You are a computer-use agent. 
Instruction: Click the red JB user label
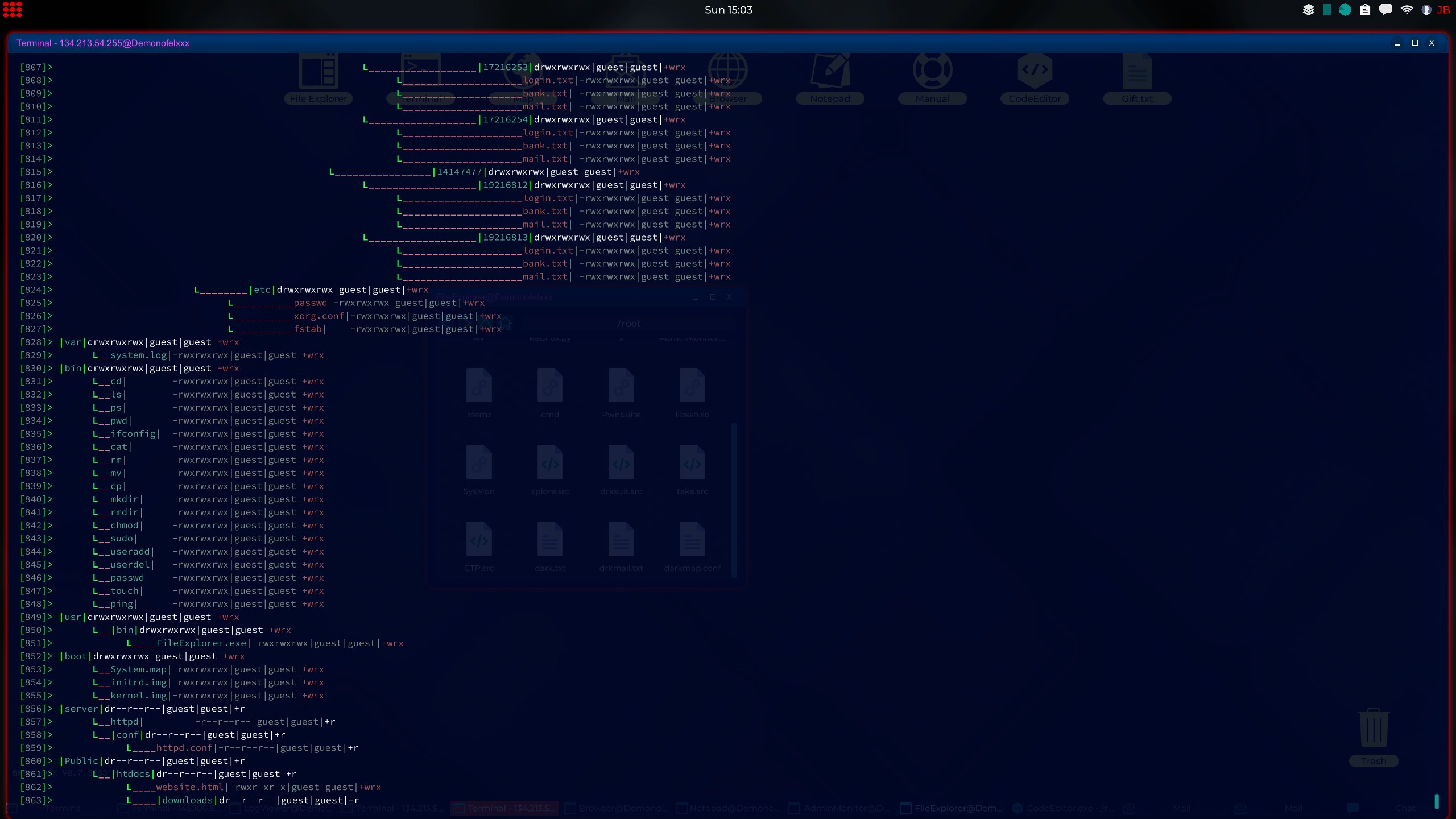click(1443, 10)
